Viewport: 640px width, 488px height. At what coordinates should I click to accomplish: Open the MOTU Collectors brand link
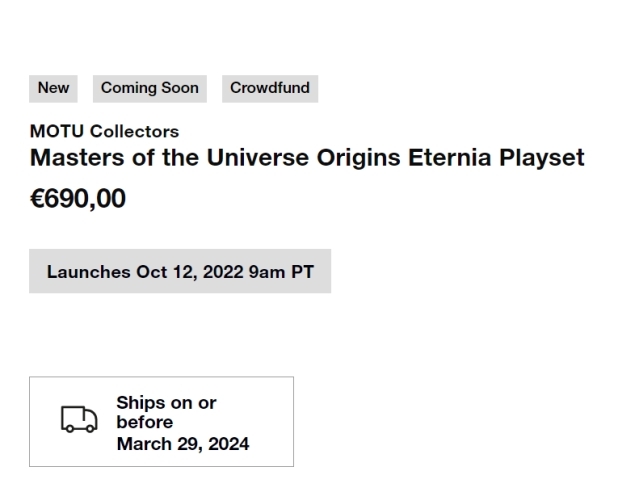coord(104,131)
